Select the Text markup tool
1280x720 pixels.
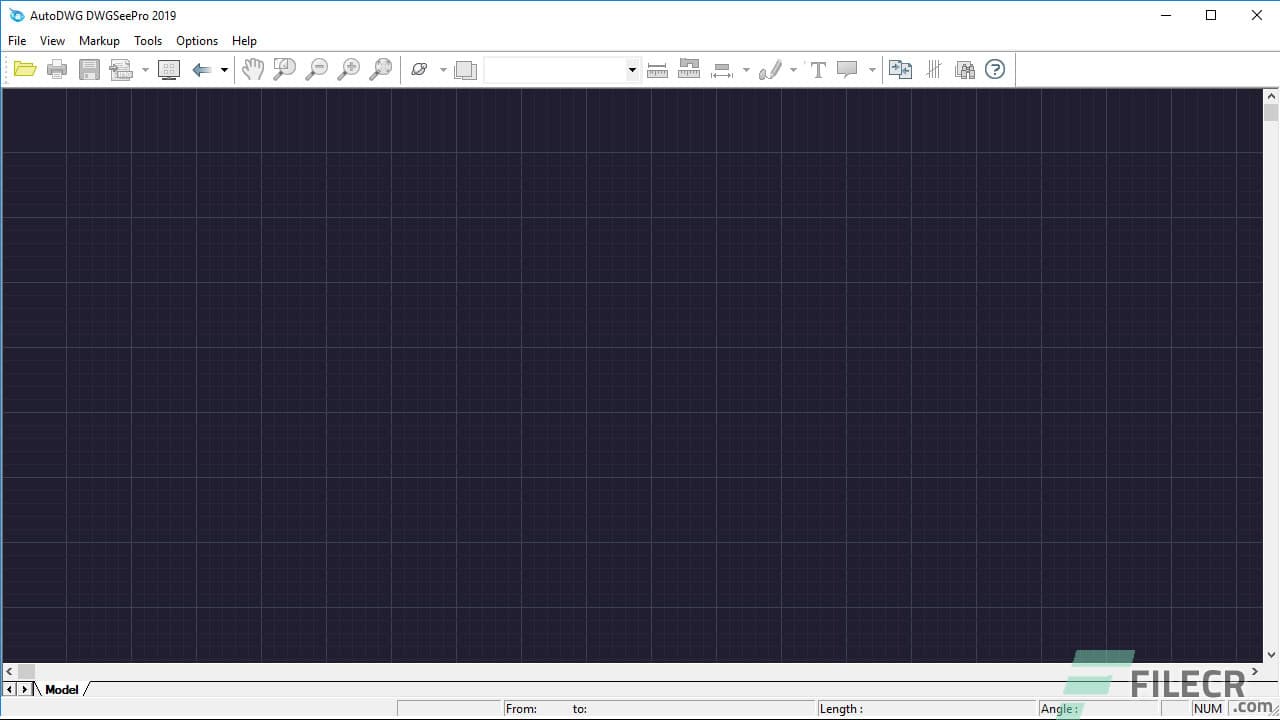coord(818,69)
